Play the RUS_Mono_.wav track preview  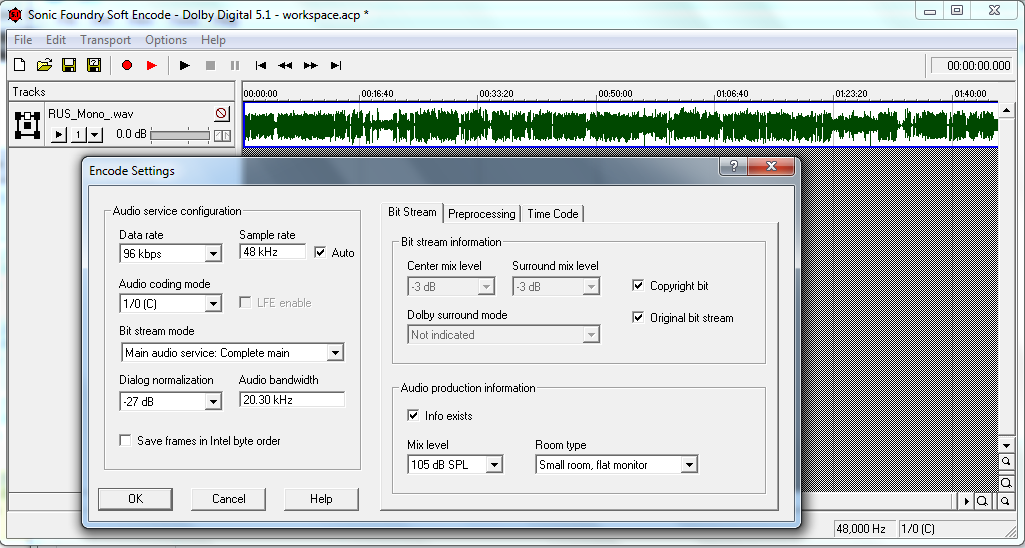click(59, 135)
